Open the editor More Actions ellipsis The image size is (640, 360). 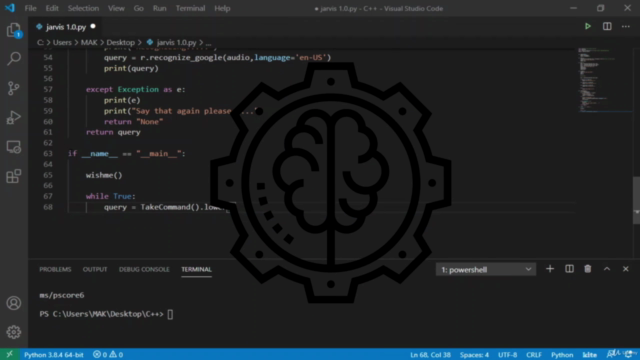tap(626, 27)
